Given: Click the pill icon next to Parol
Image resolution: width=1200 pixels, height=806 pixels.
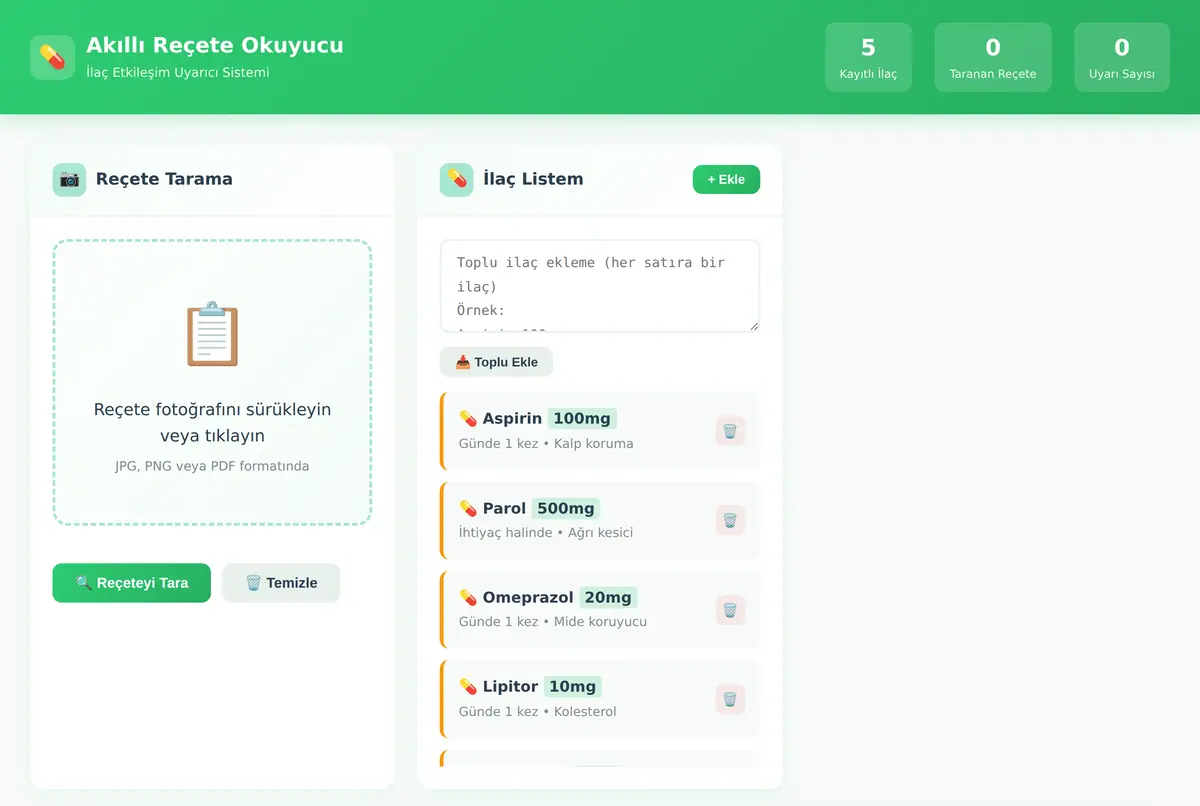Looking at the screenshot, I should [468, 508].
